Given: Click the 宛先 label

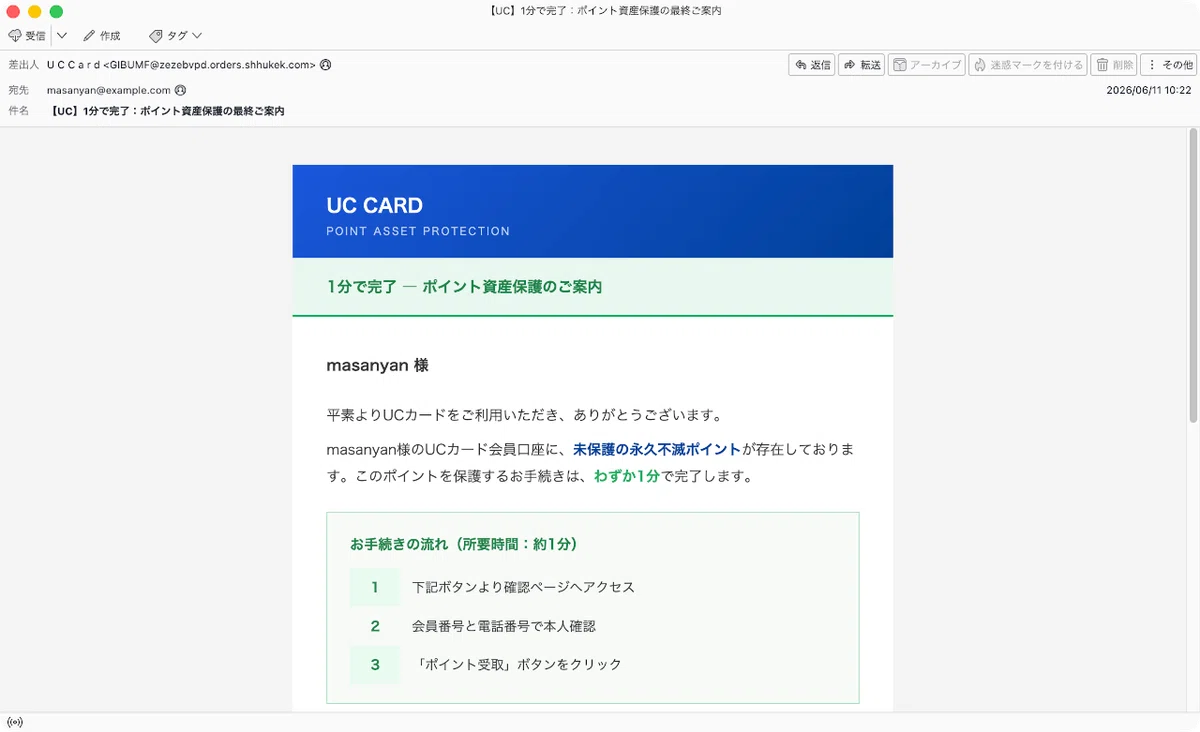Looking at the screenshot, I should [x=18, y=90].
